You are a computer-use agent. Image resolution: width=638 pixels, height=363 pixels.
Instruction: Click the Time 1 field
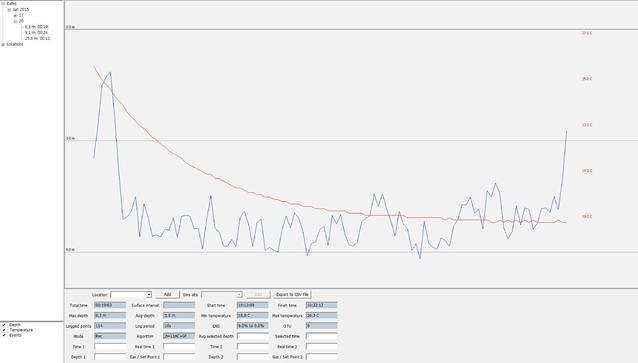pyautogui.click(x=110, y=347)
